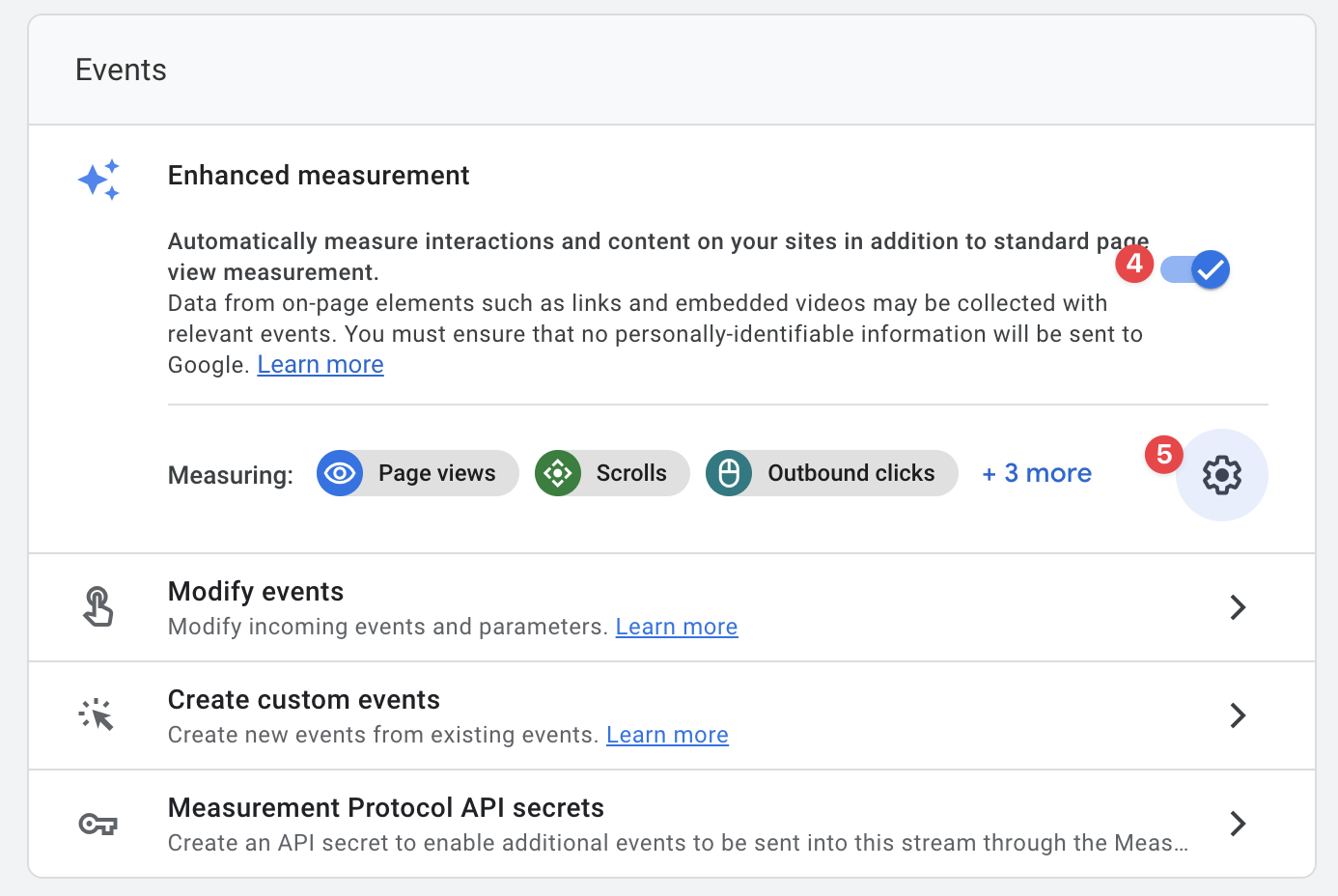Click the 'Measuring:' label

tap(231, 475)
